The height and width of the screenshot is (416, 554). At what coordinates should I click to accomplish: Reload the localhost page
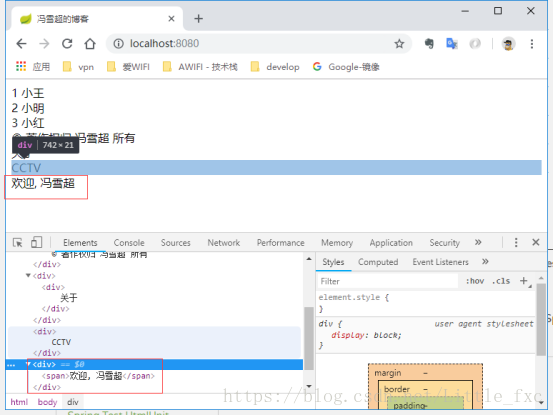tap(67, 43)
